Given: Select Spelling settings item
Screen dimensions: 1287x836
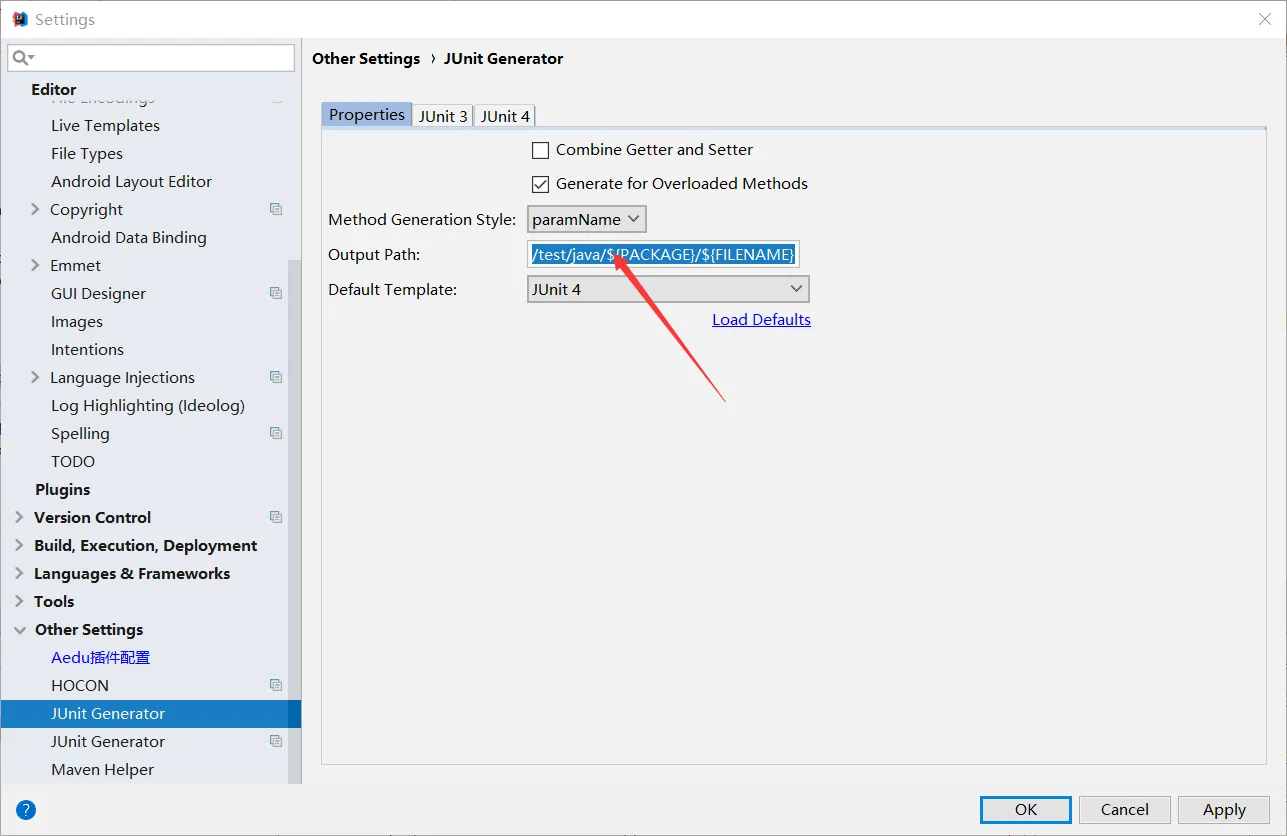Looking at the screenshot, I should 80,433.
